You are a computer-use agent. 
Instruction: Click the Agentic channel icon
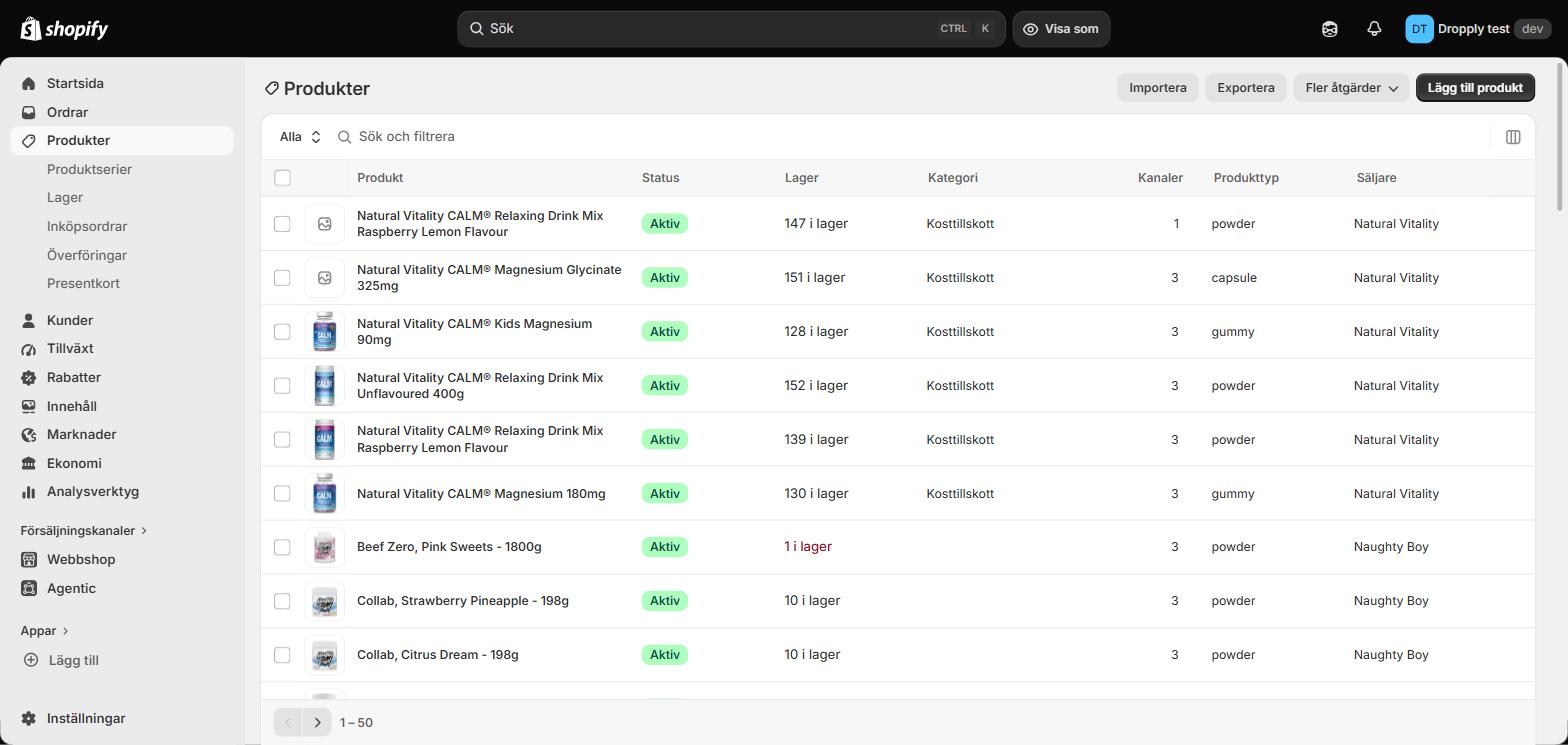29,589
